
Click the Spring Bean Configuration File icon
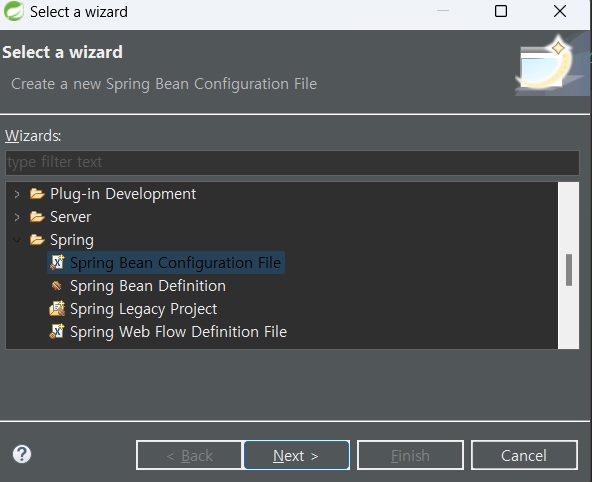tap(57, 262)
